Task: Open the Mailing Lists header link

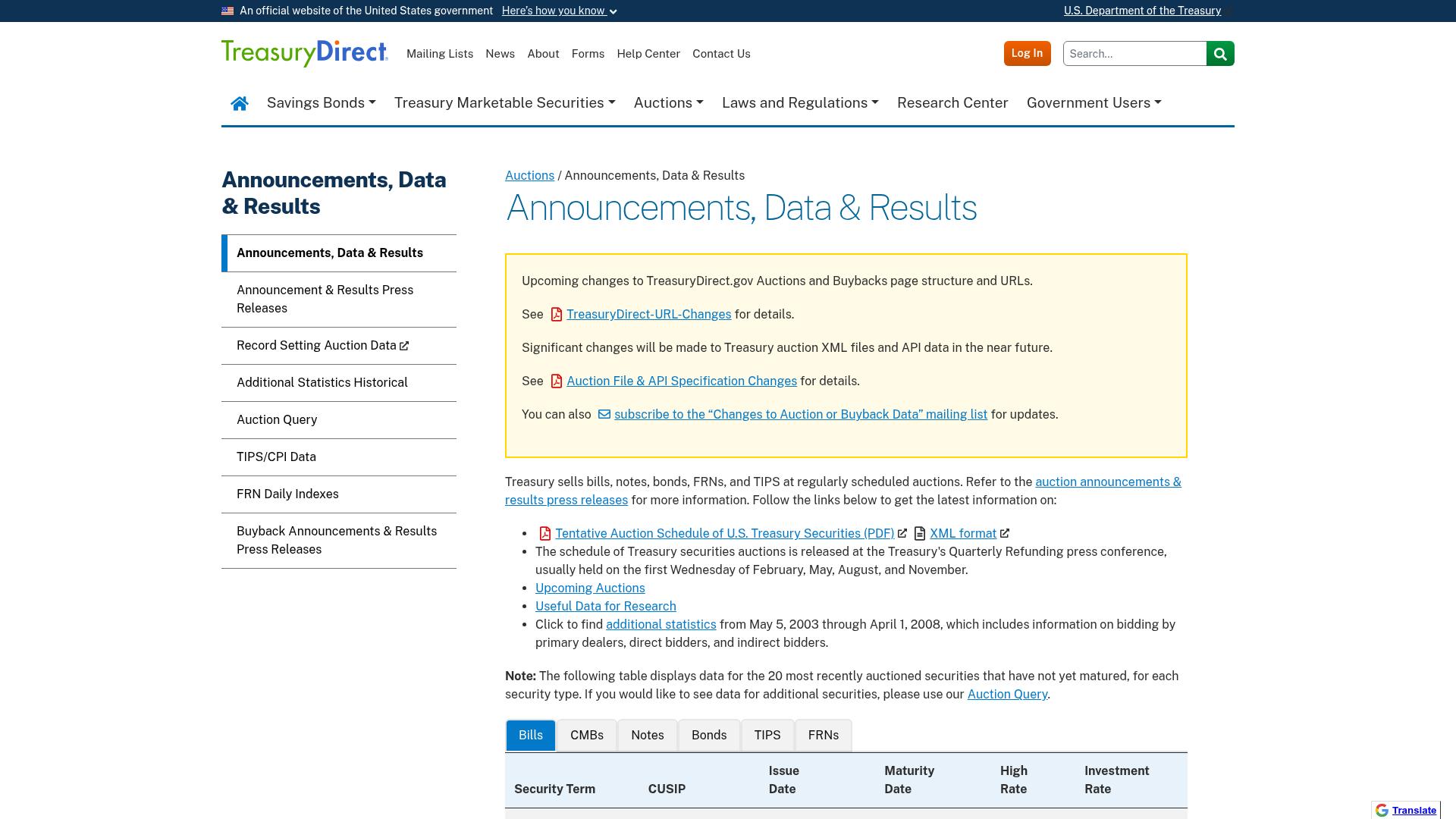Action: (440, 54)
